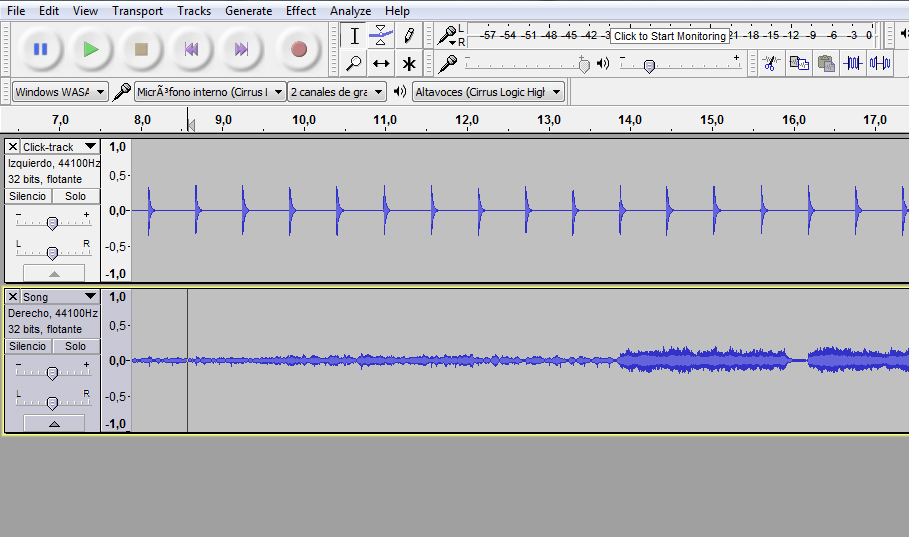Paste with the clipboard Paste icon
This screenshot has height=537, width=909.
coord(826,63)
